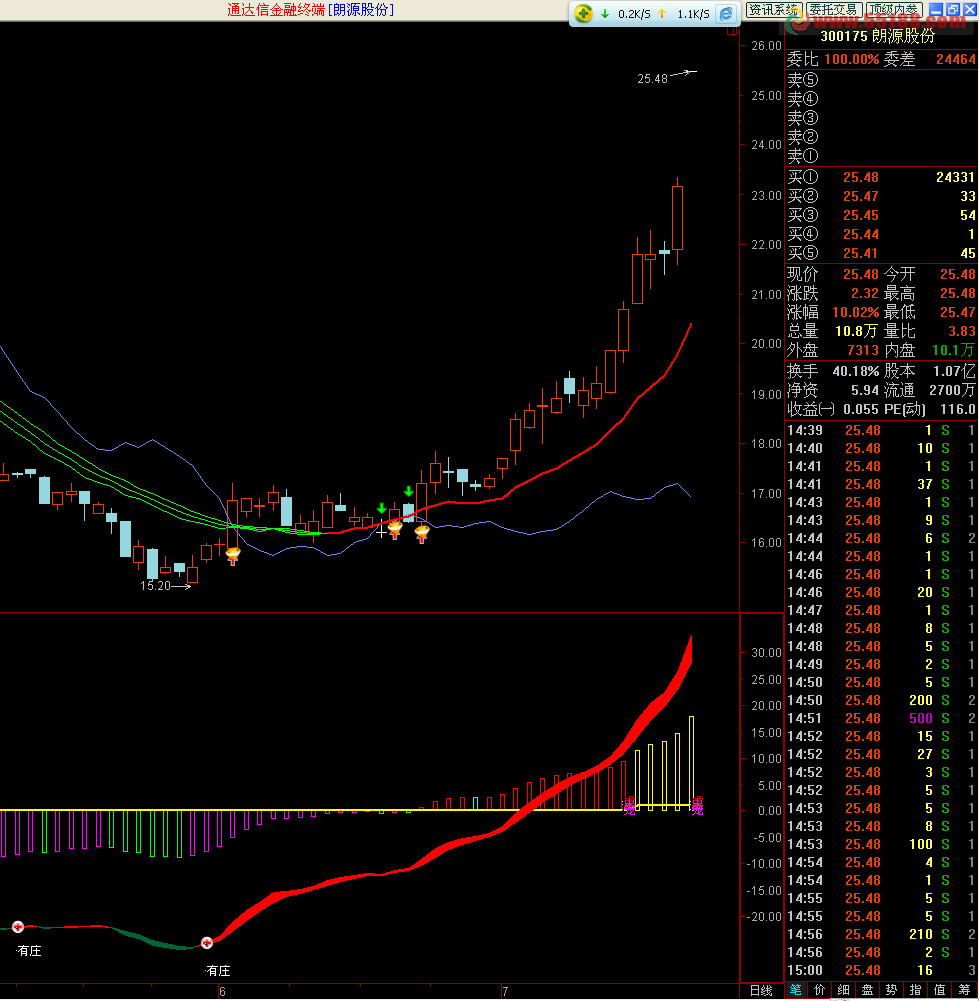Select the 筹 chip distribution tab

click(964, 990)
